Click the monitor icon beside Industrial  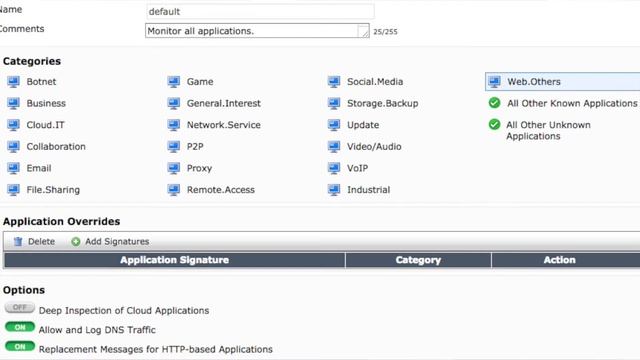(334, 190)
